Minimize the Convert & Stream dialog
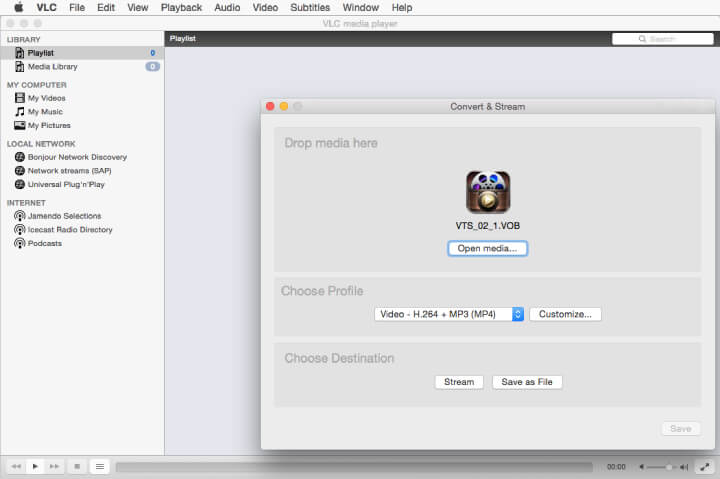 point(284,107)
